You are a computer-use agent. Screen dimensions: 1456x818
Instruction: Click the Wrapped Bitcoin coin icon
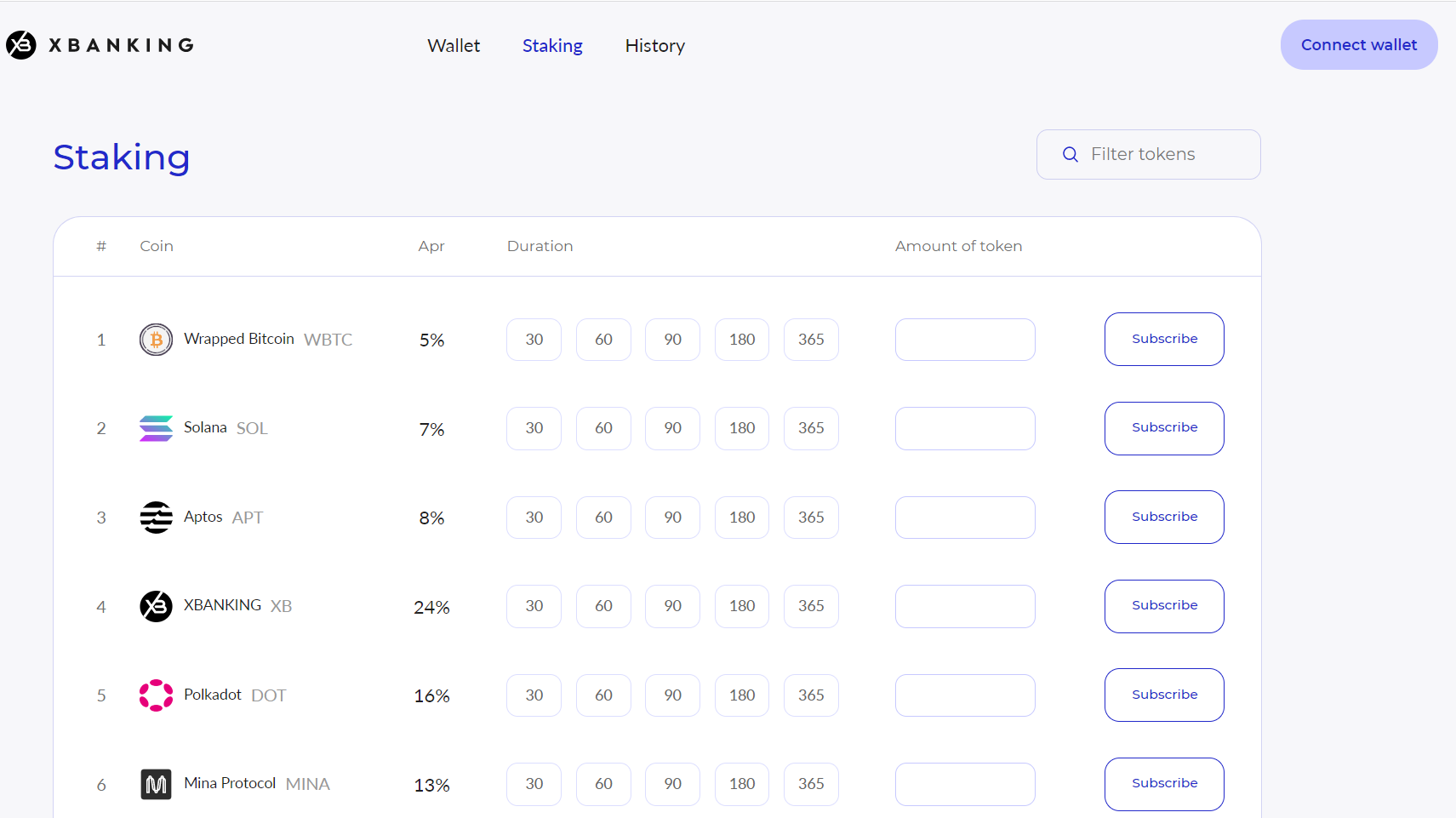point(156,340)
